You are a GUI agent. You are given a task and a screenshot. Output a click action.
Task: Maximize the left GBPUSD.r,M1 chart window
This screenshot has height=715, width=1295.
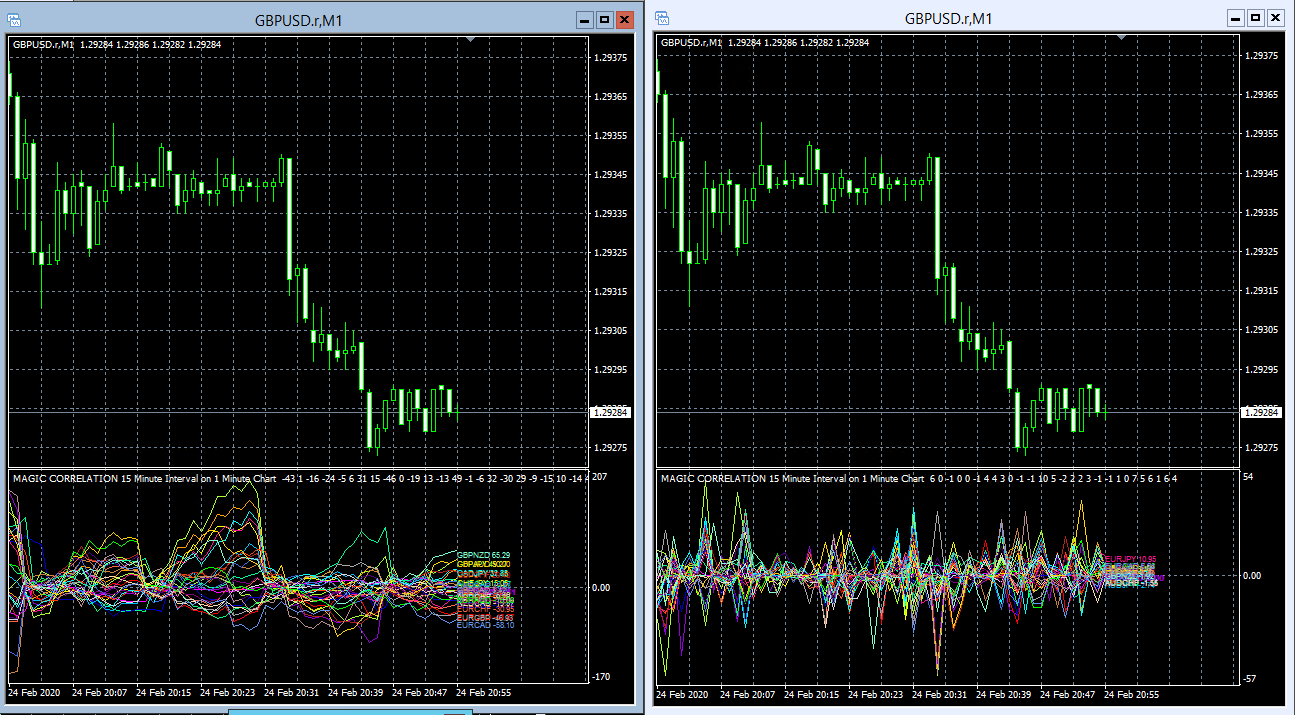(605, 19)
